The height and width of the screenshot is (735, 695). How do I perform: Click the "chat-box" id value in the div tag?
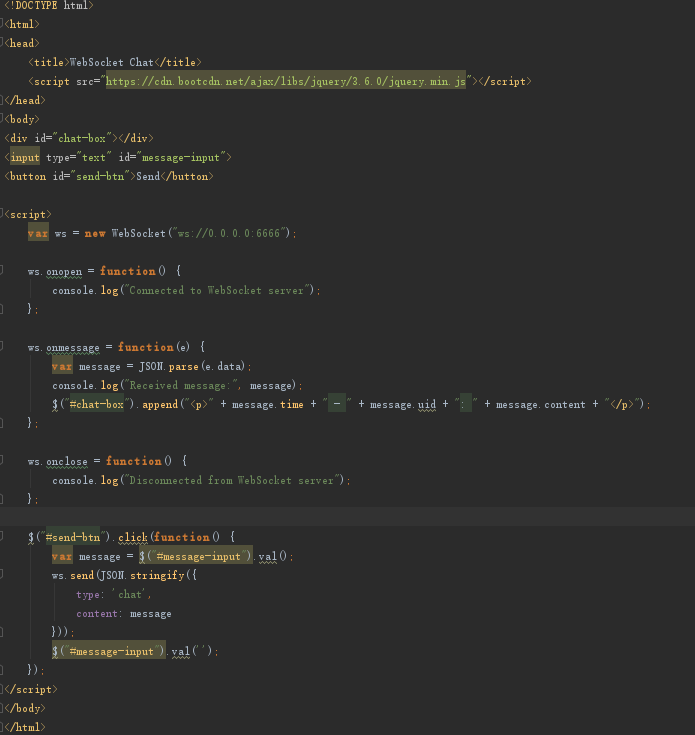[82, 138]
